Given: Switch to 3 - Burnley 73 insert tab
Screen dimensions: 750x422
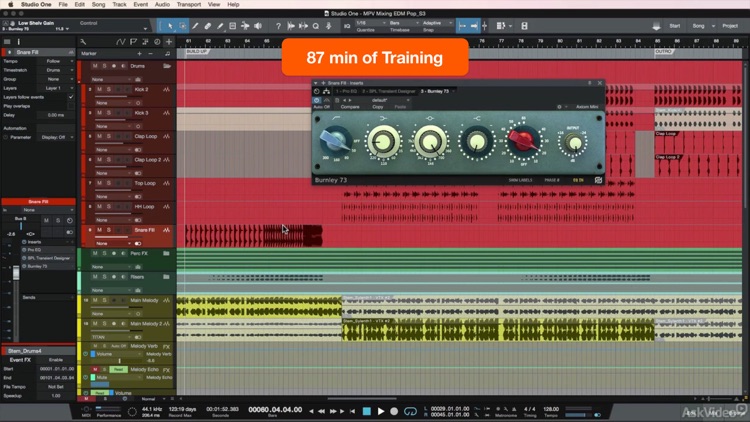Looking at the screenshot, I should point(435,91).
